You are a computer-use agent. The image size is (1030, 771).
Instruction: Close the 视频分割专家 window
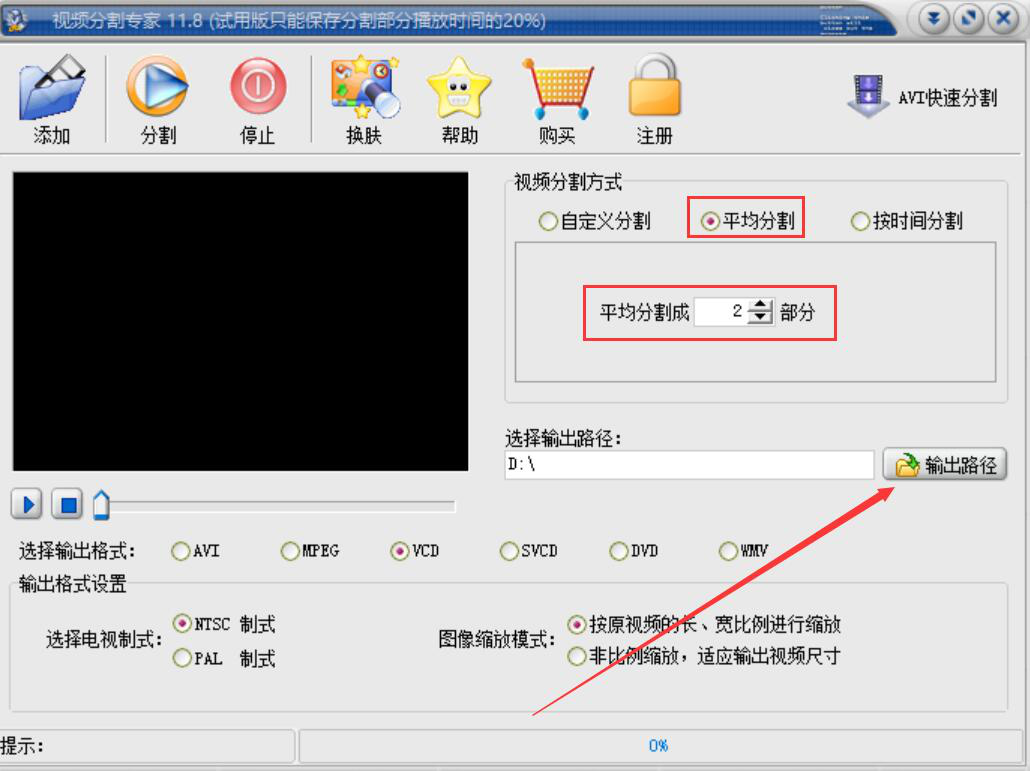coord(1003,18)
